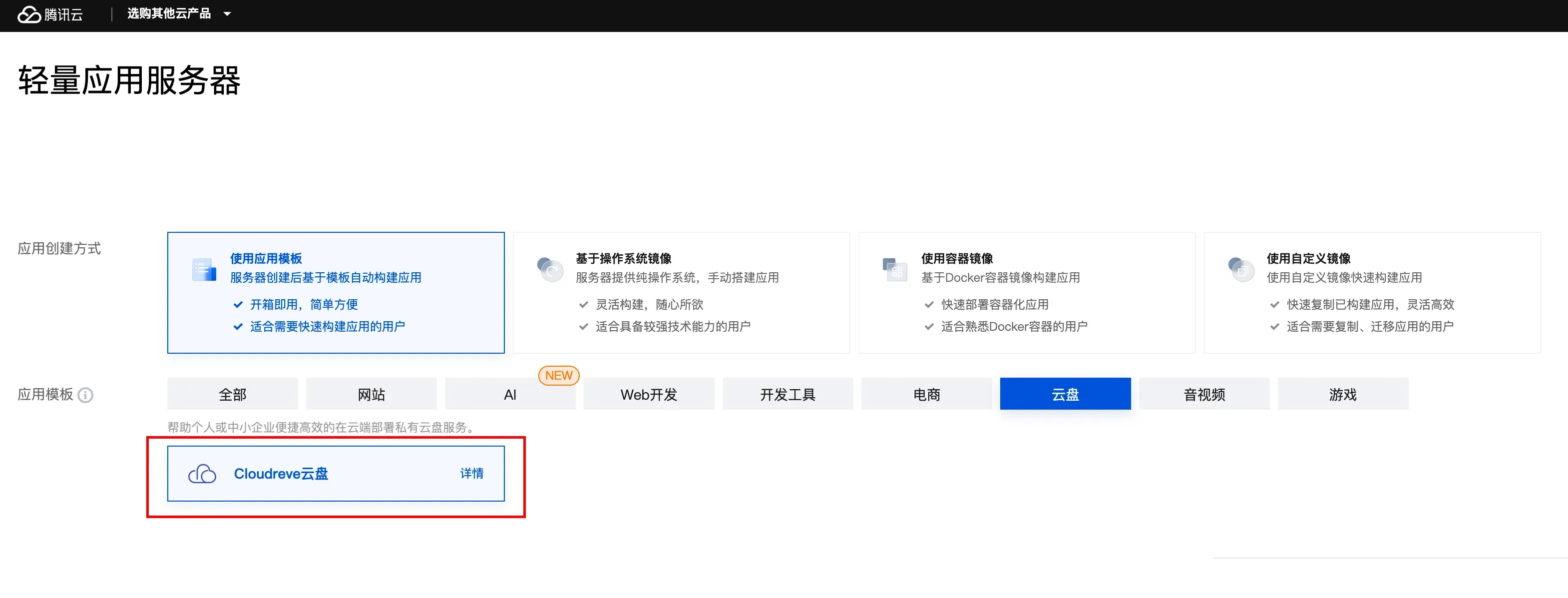1568x598 pixels.
Task: Switch to the 云盘 template tab
Action: coord(1065,394)
